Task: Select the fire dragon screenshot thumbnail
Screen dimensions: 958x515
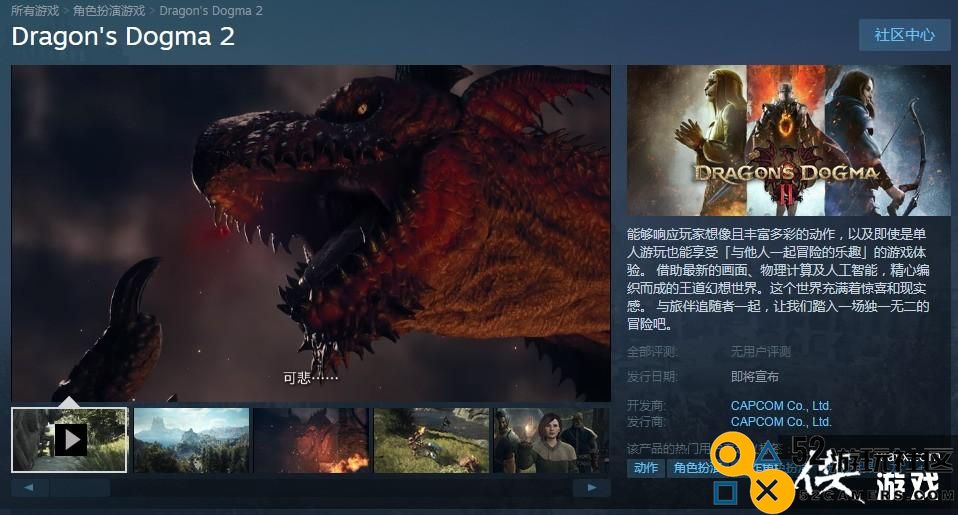Action: tap(311, 440)
